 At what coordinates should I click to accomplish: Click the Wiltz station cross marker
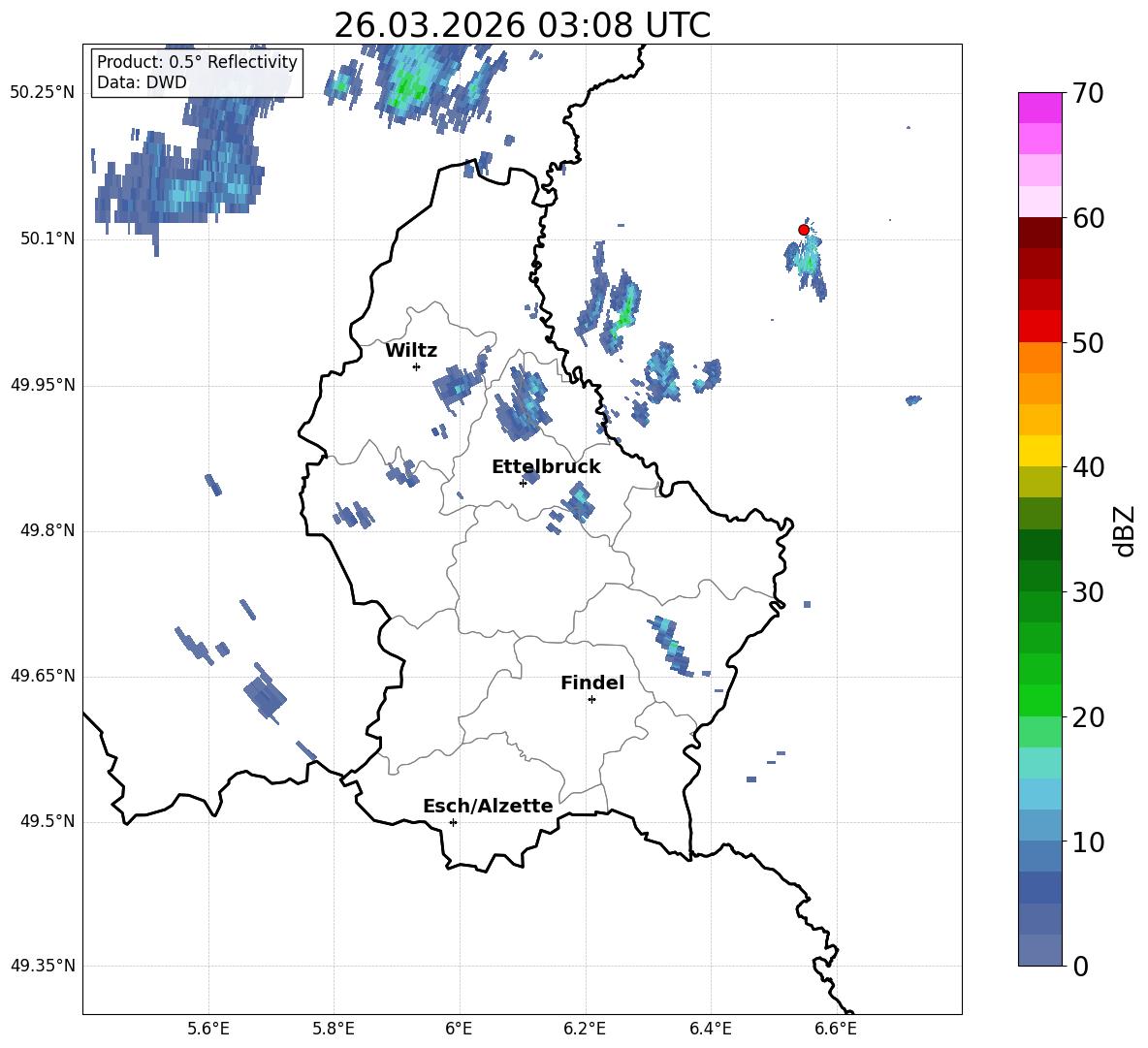[416, 366]
